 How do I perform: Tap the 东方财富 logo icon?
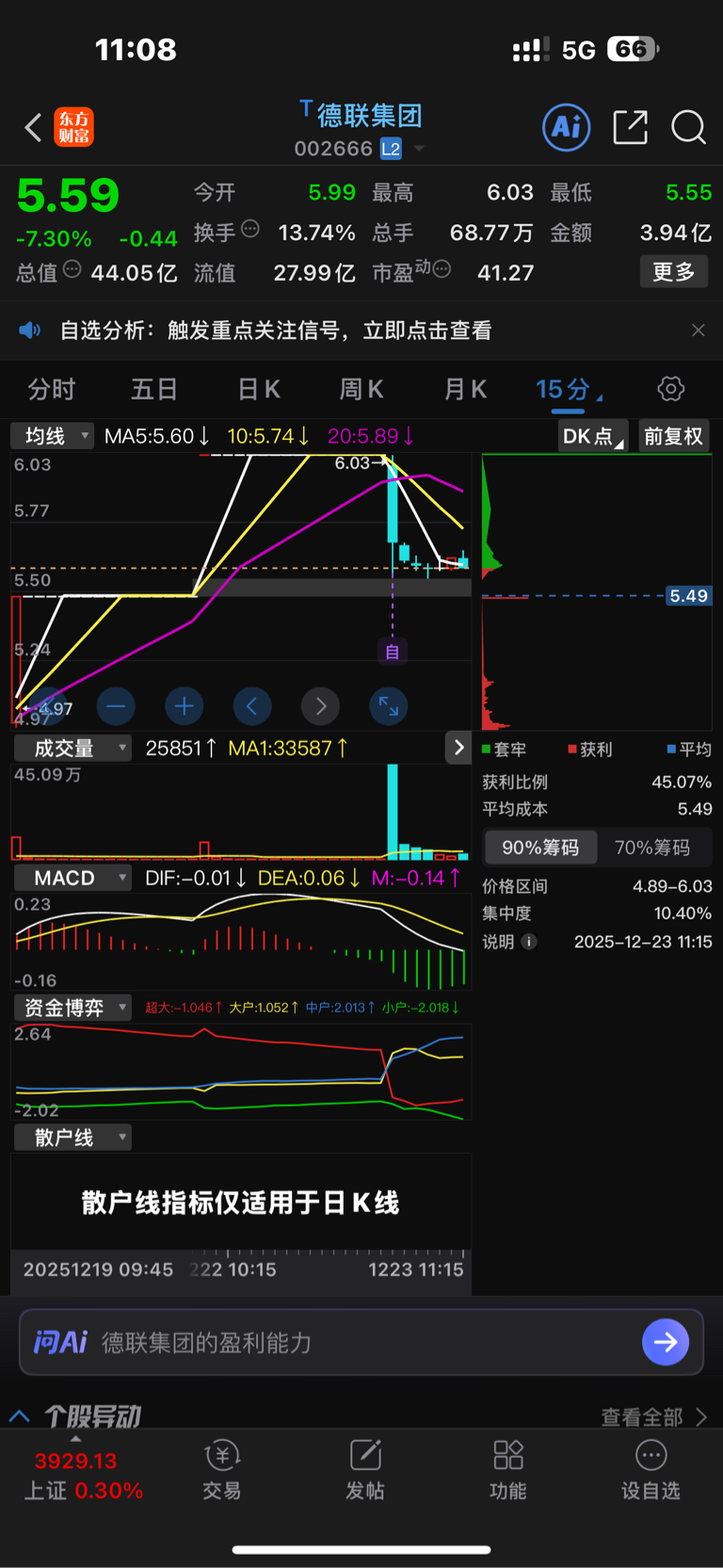pyautogui.click(x=74, y=127)
